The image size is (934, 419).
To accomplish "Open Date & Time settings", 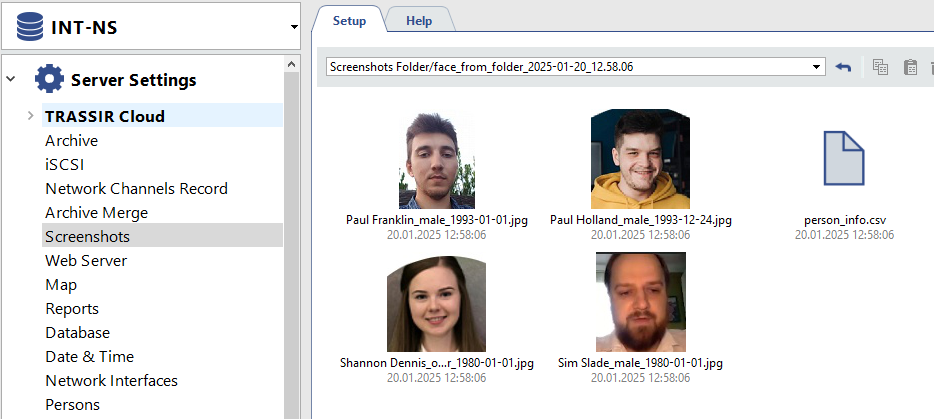I will coord(89,356).
